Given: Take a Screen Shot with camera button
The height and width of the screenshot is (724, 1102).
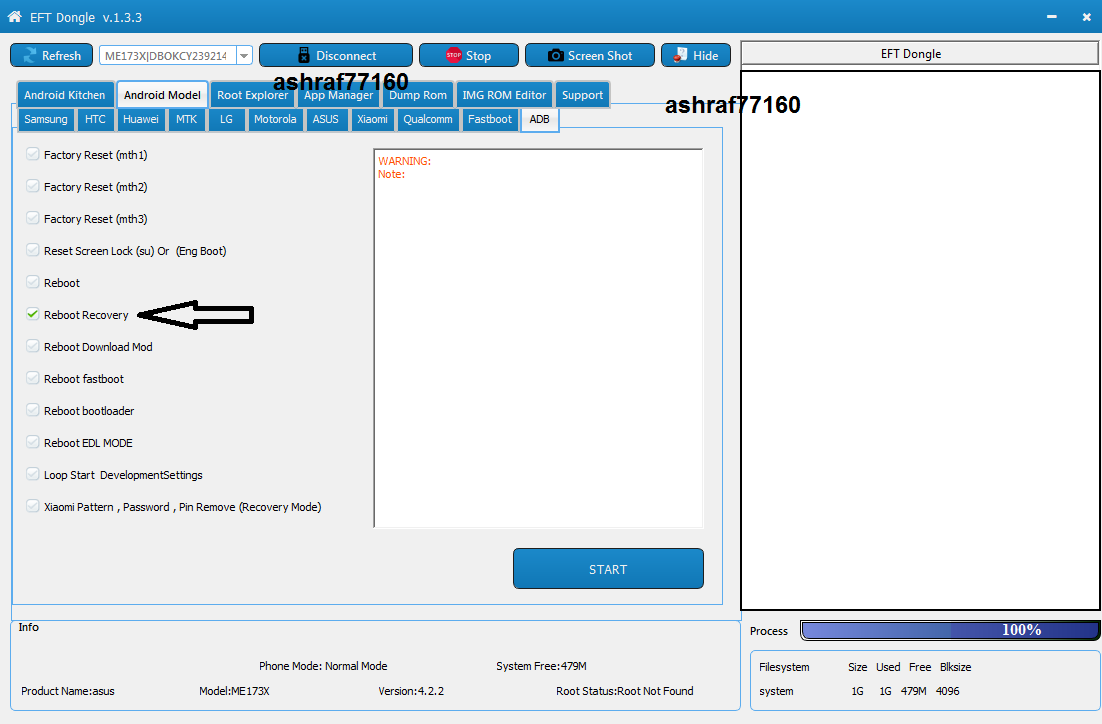Looking at the screenshot, I should (590, 56).
